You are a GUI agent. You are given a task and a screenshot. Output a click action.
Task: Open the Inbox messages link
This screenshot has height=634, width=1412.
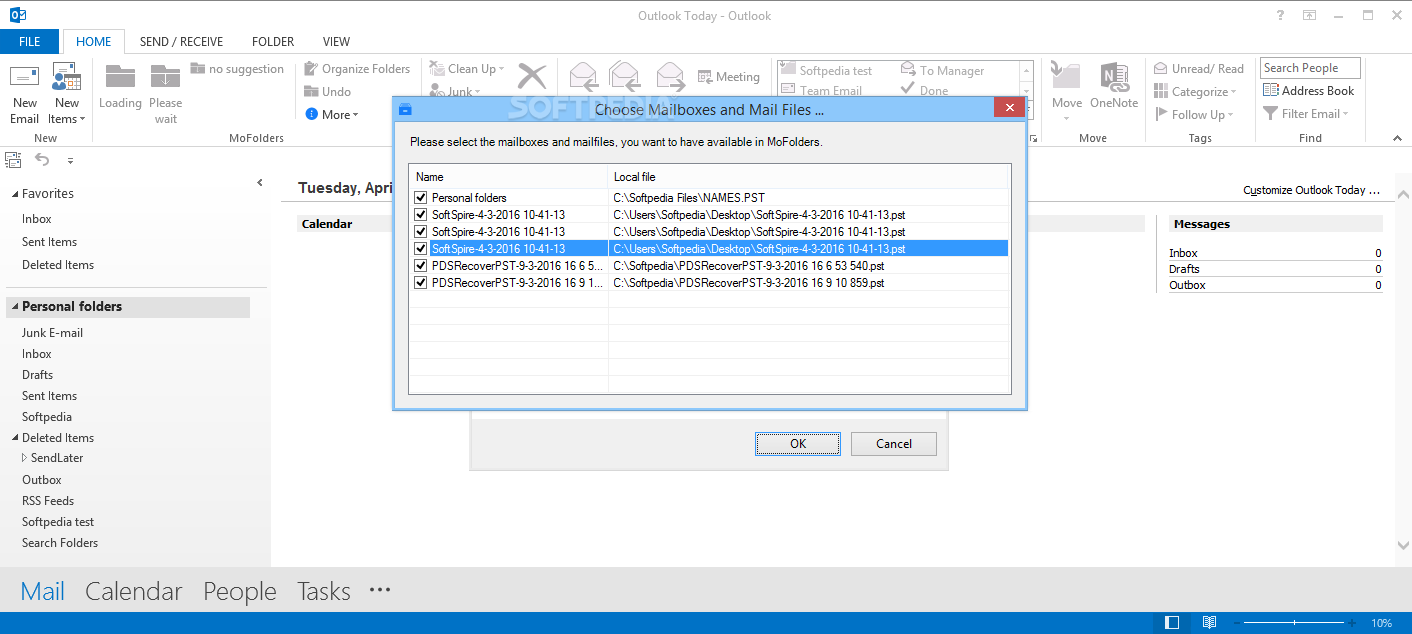1183,253
